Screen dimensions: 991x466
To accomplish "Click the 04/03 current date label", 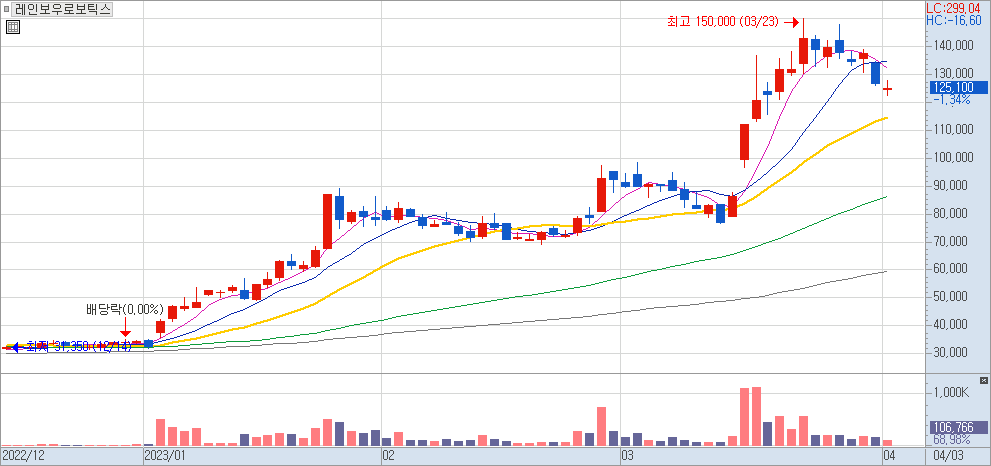I will 948,455.
